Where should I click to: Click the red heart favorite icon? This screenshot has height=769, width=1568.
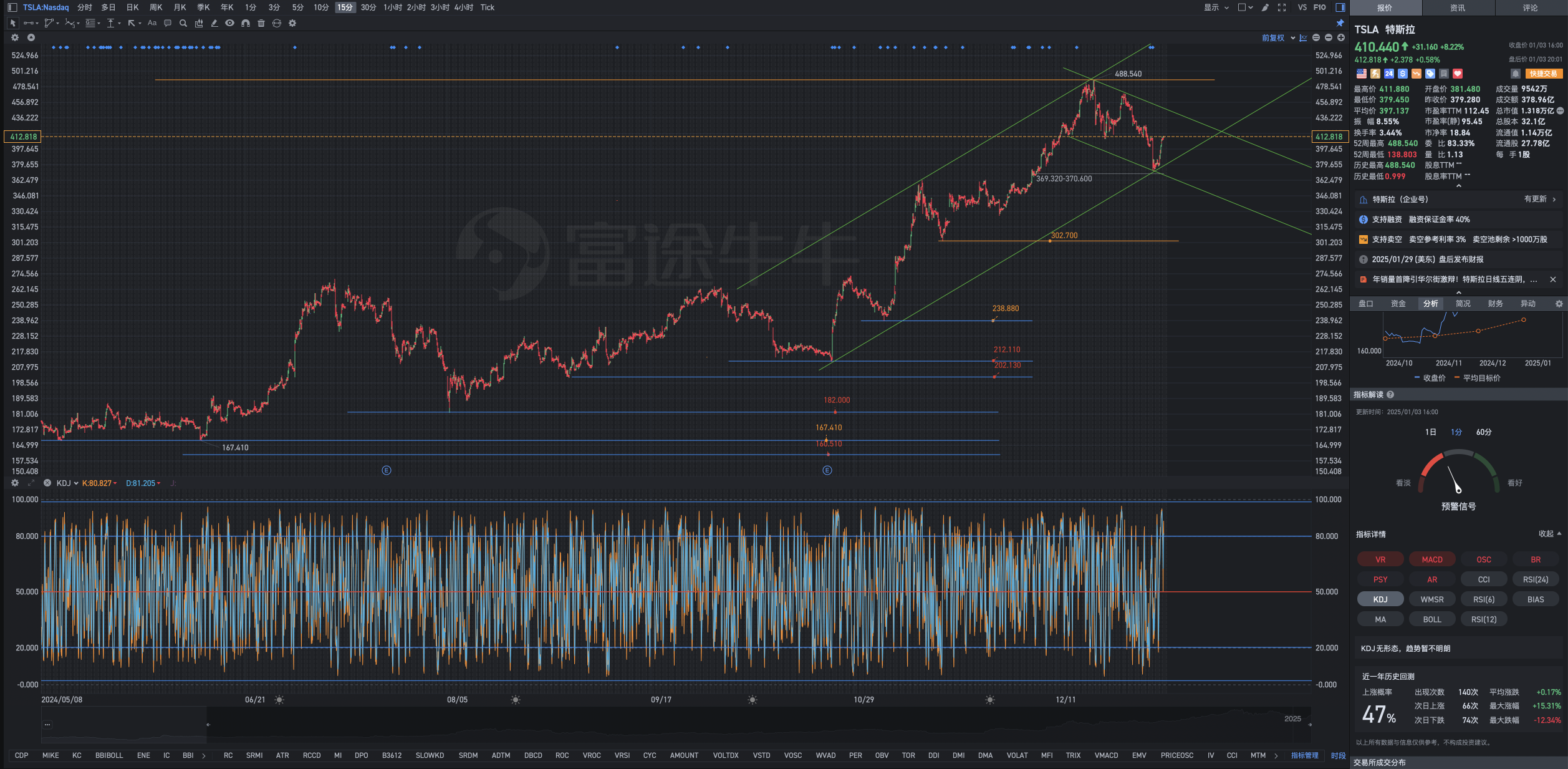[1458, 74]
